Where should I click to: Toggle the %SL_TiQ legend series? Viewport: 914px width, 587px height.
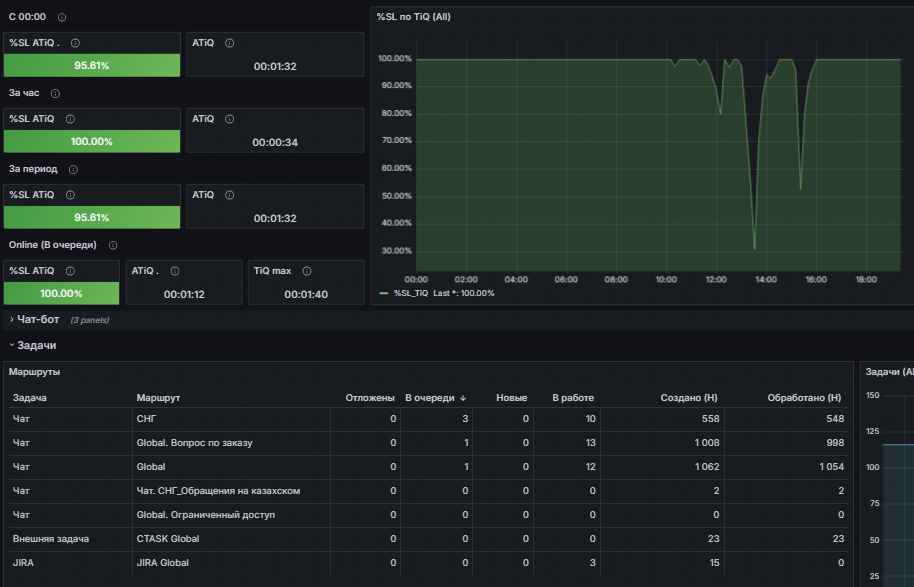pyautogui.click(x=411, y=293)
